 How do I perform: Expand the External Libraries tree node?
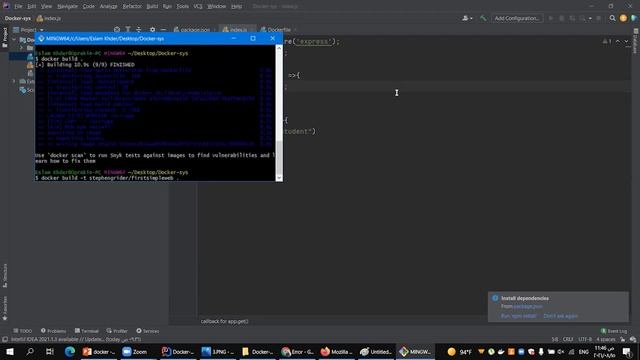[x=14, y=81]
